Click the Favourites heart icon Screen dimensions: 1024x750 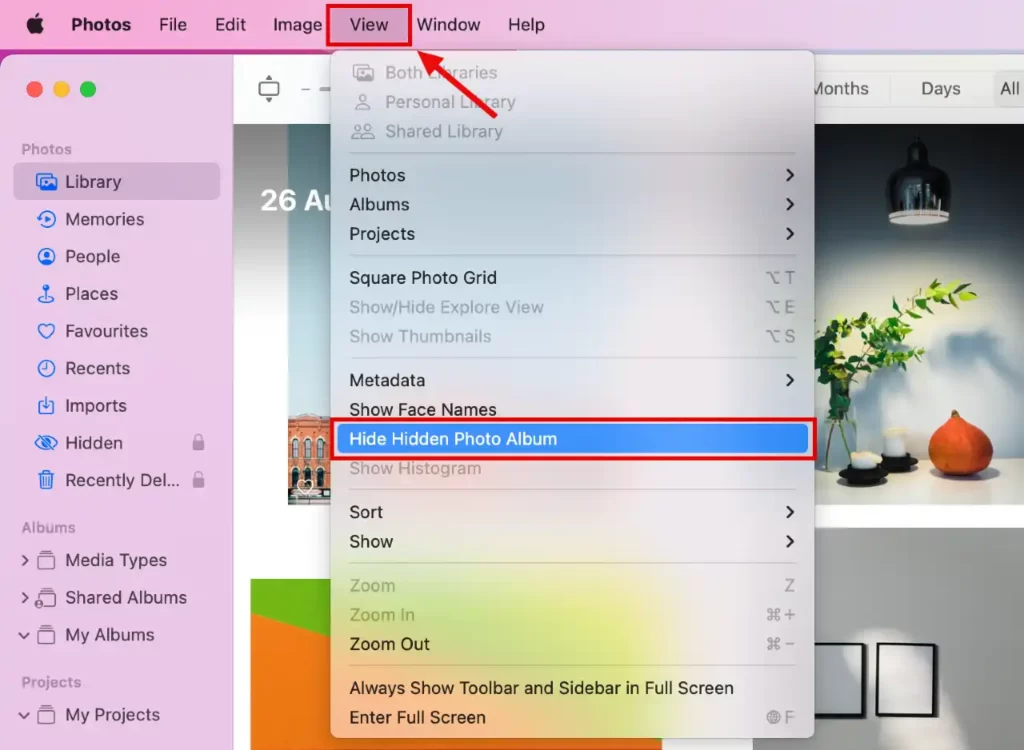(x=46, y=331)
